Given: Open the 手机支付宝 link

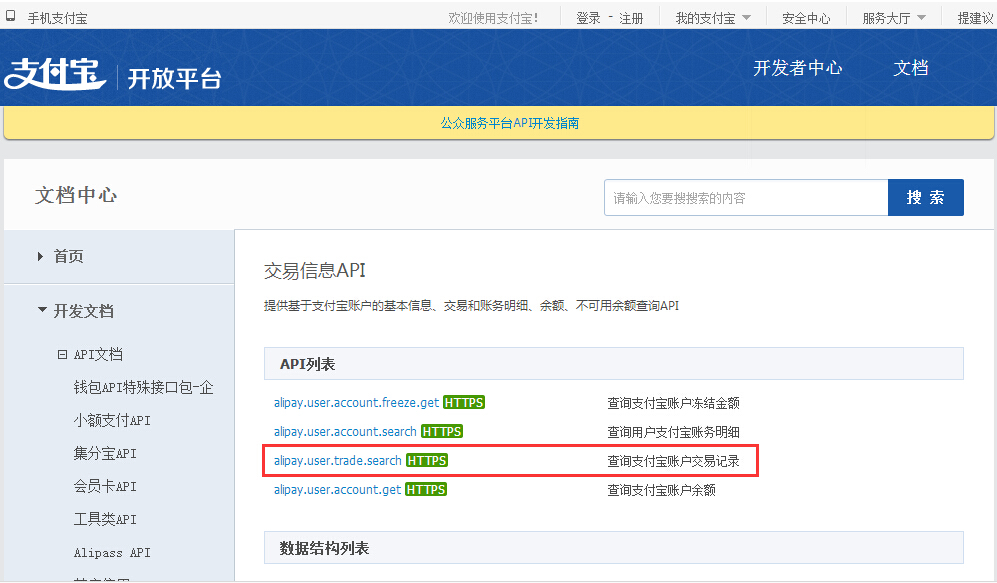Looking at the screenshot, I should coord(57,18).
